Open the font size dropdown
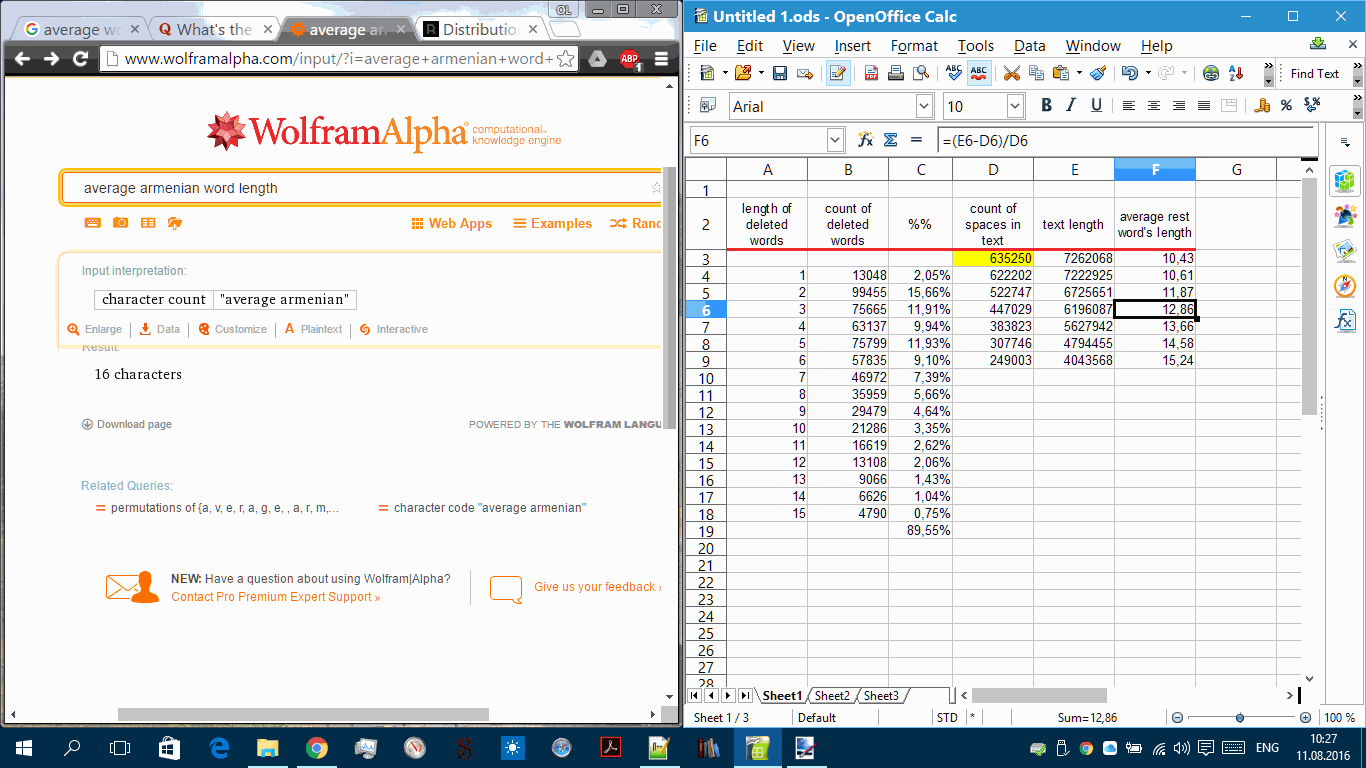The height and width of the screenshot is (768, 1366). point(1015,106)
